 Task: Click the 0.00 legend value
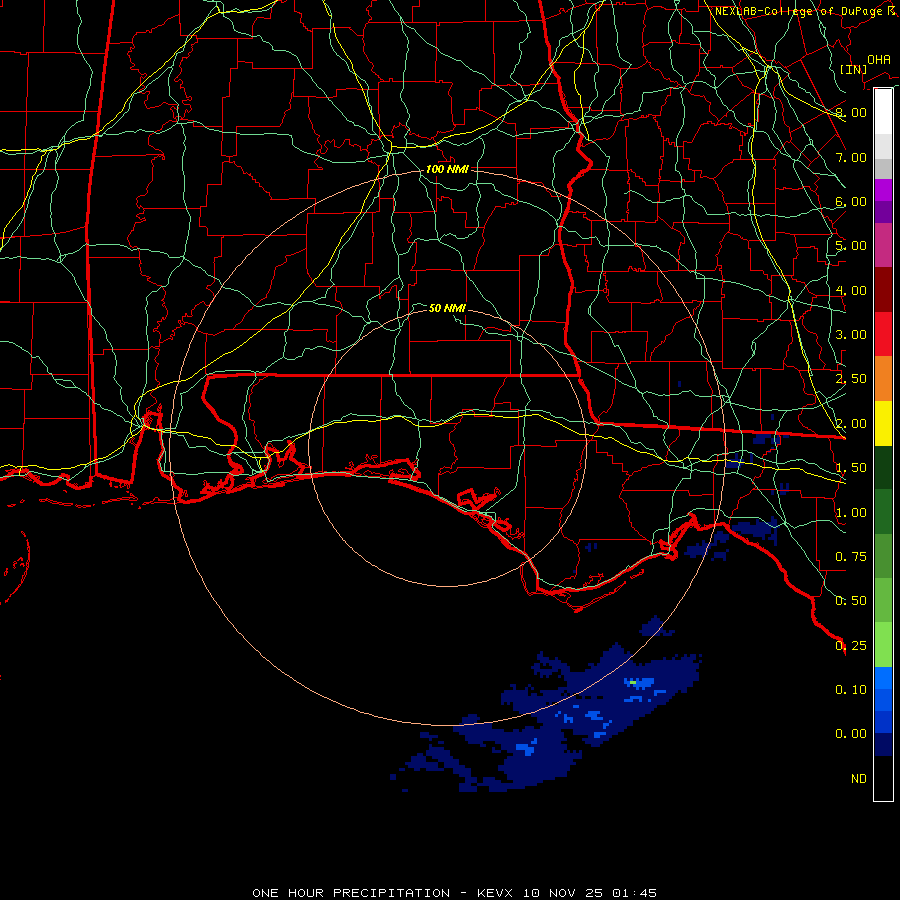click(851, 734)
